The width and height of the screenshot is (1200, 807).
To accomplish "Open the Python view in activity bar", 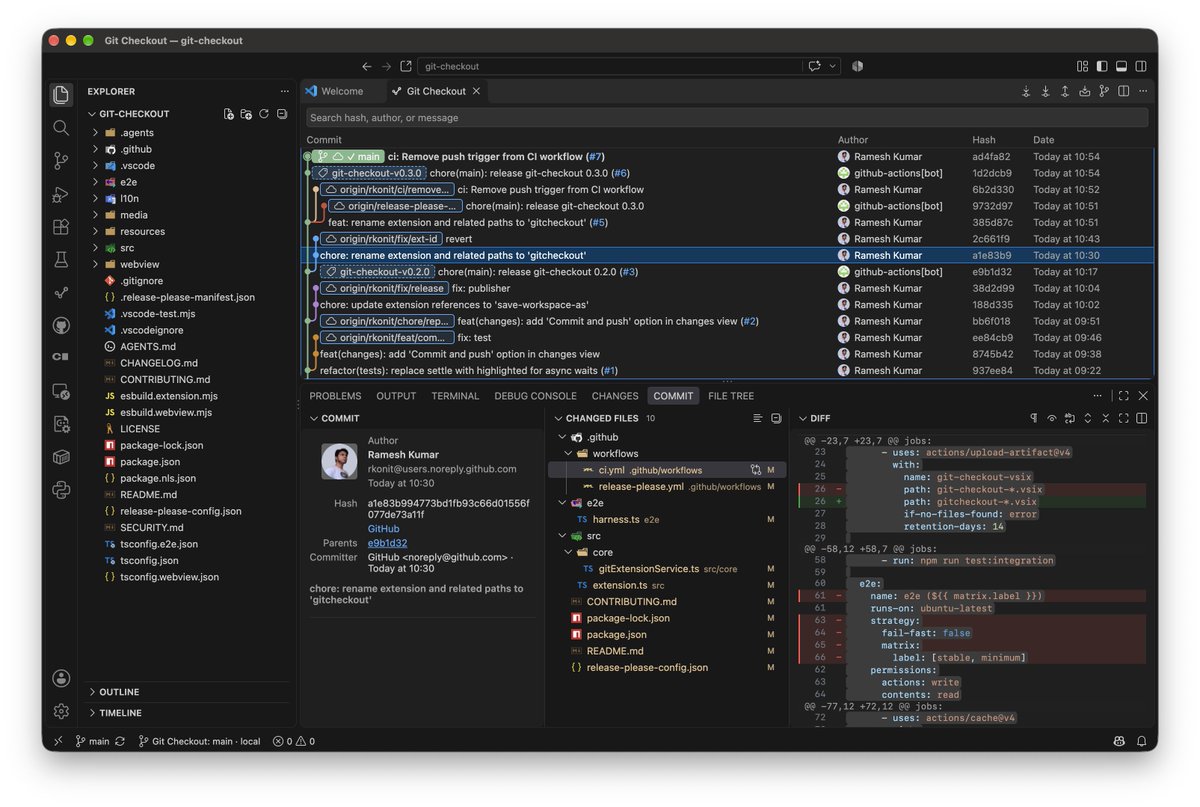I will 61,489.
